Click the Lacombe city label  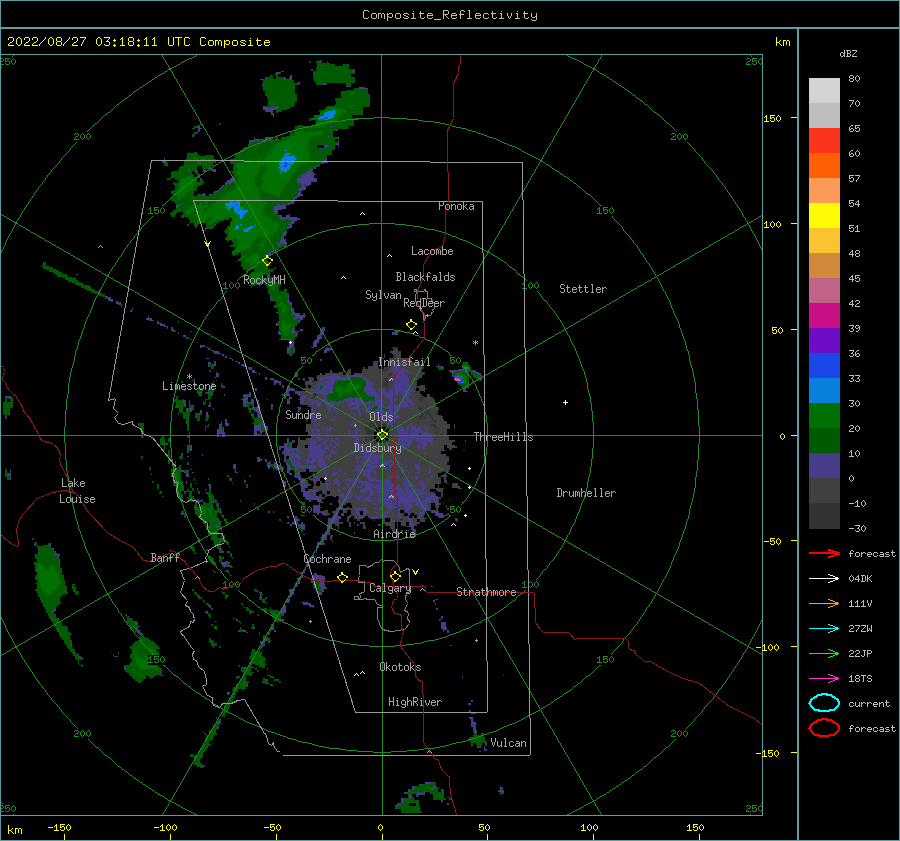pyautogui.click(x=432, y=251)
